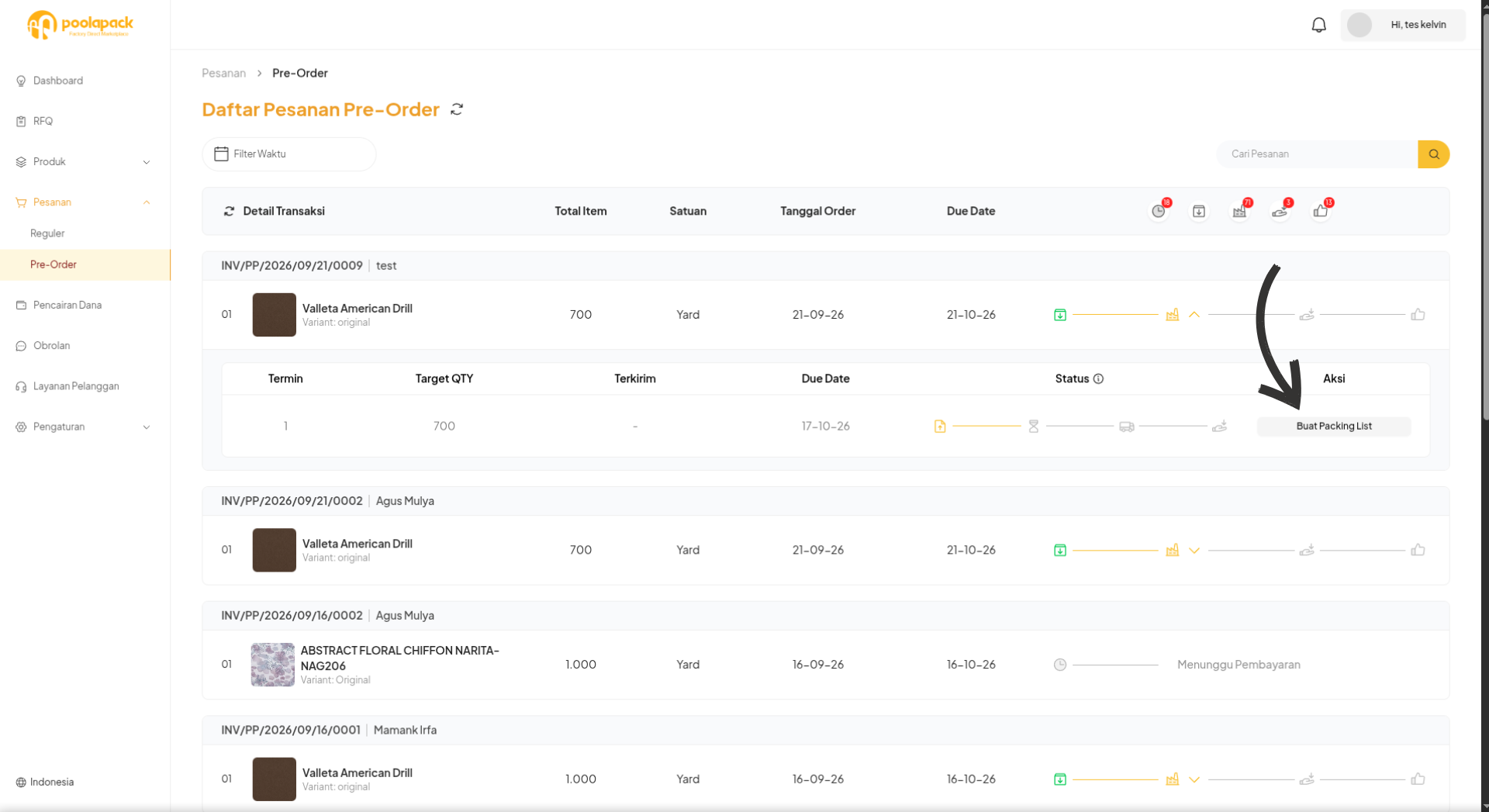Click factory icon on INV 0009 row
This screenshot has height=812, width=1489.
(x=1173, y=315)
